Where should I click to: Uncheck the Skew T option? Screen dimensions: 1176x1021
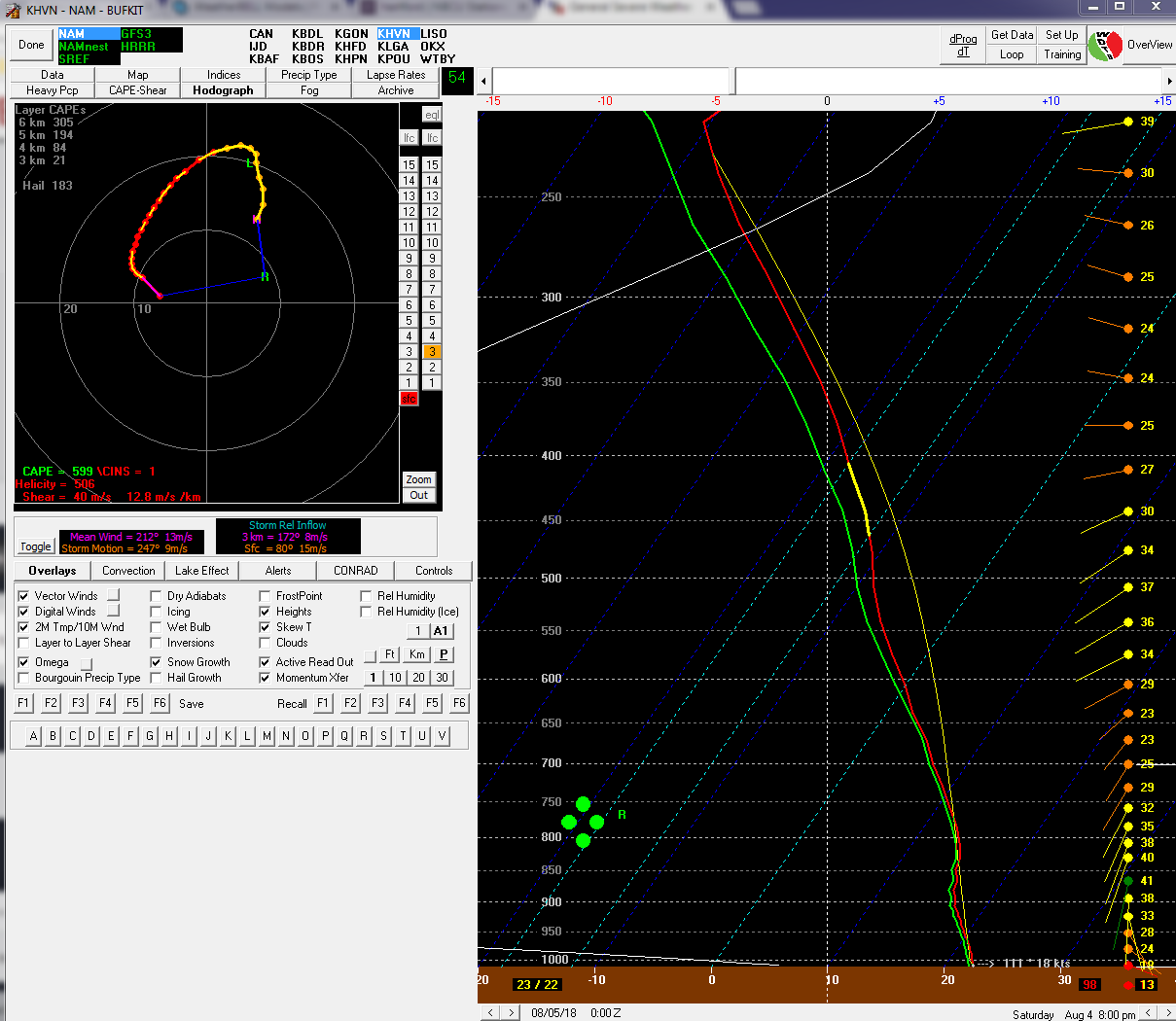click(265, 627)
